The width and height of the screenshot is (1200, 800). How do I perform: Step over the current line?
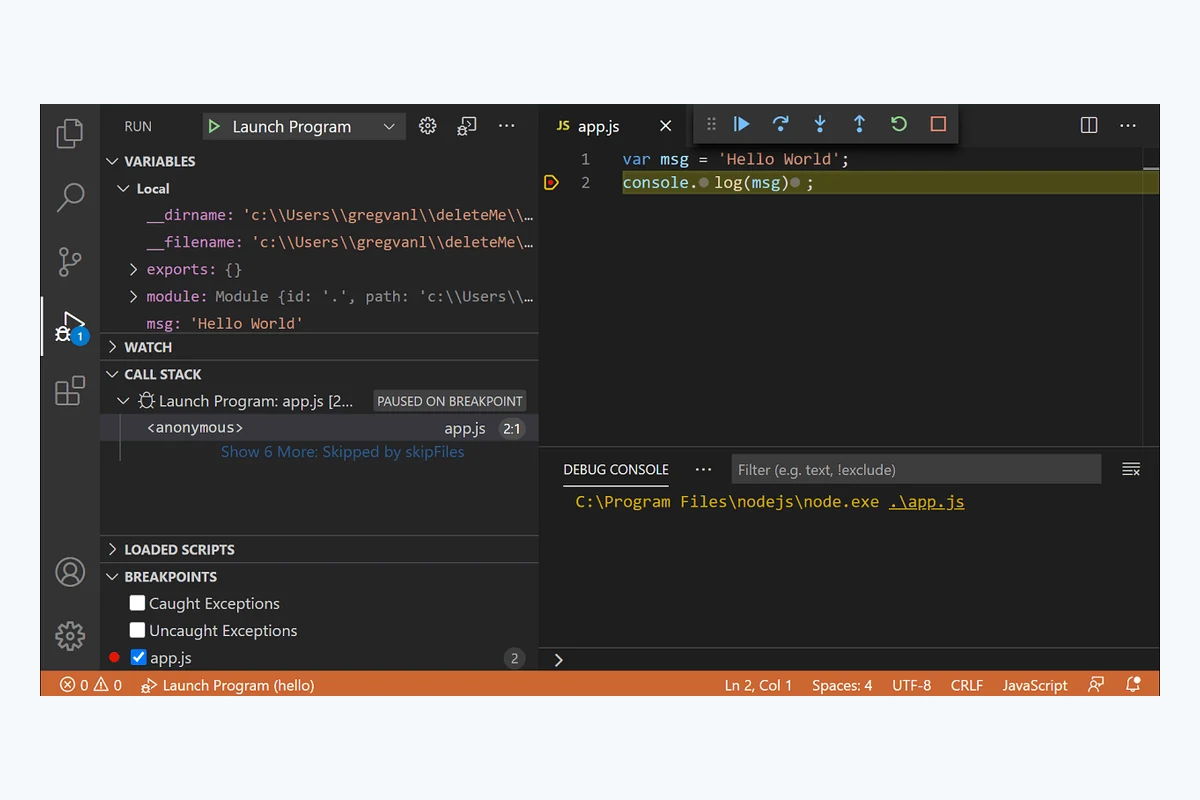pyautogui.click(x=780, y=124)
